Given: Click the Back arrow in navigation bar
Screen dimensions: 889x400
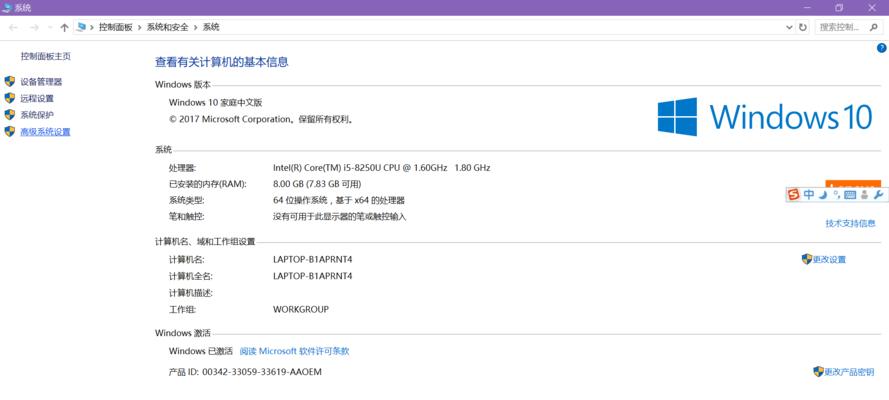Looking at the screenshot, I should coord(13,27).
